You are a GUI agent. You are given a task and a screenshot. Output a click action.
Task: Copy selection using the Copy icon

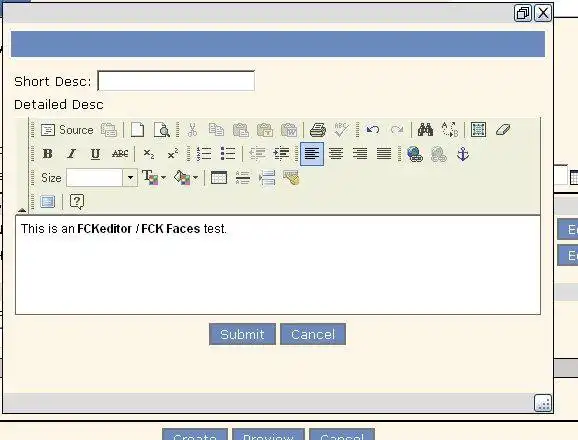coord(216,130)
